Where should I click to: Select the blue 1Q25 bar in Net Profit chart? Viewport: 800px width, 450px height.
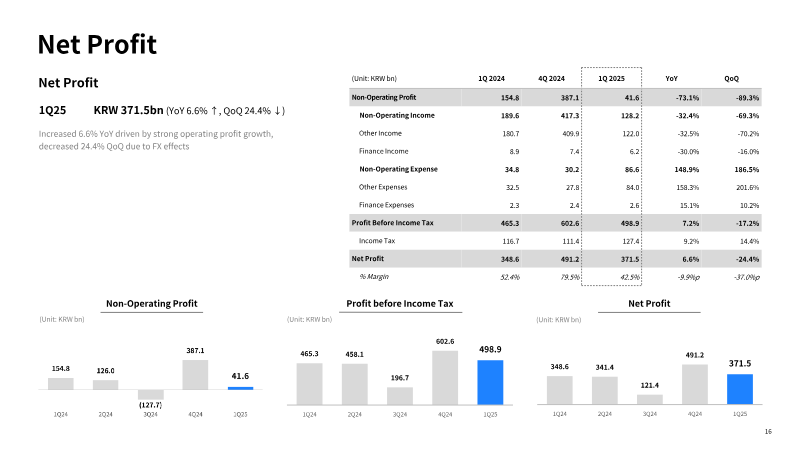point(740,389)
